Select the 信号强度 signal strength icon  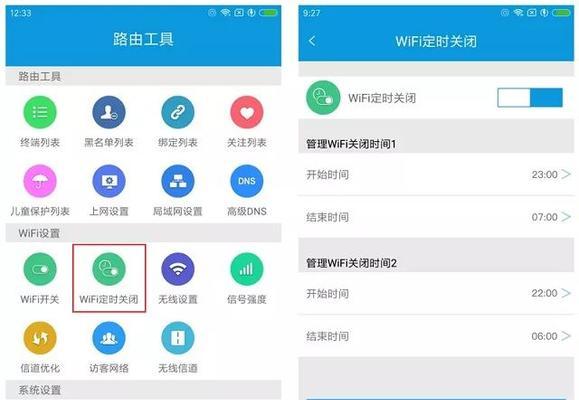tap(247, 269)
